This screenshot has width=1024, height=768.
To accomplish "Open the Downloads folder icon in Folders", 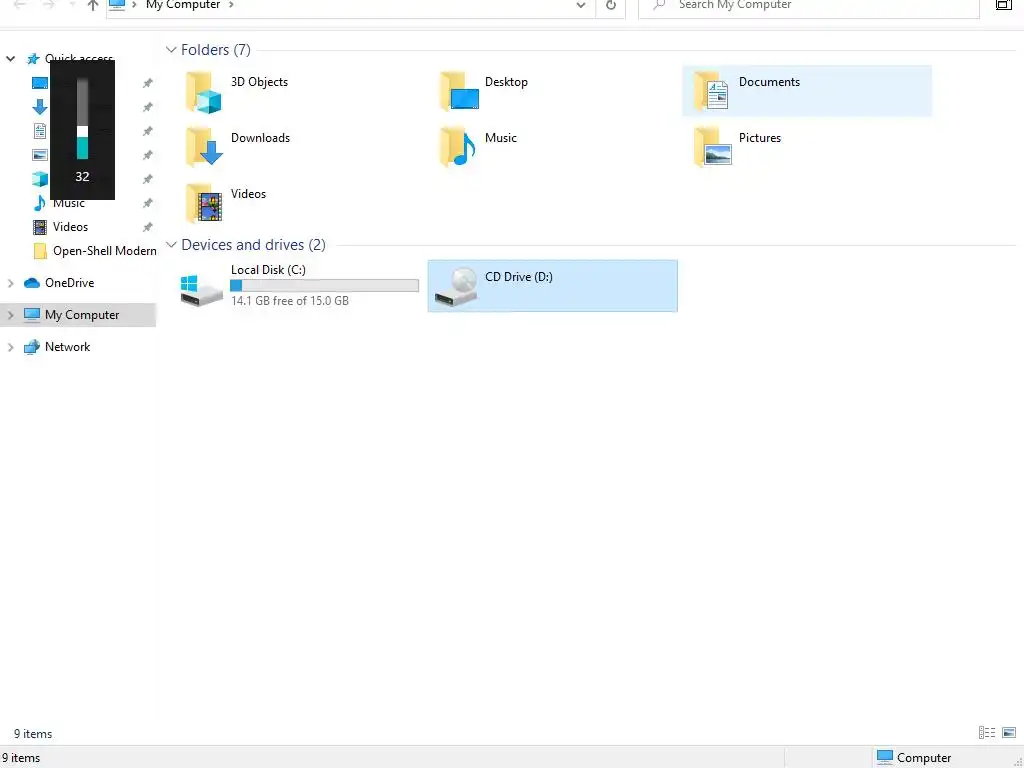I will [204, 147].
